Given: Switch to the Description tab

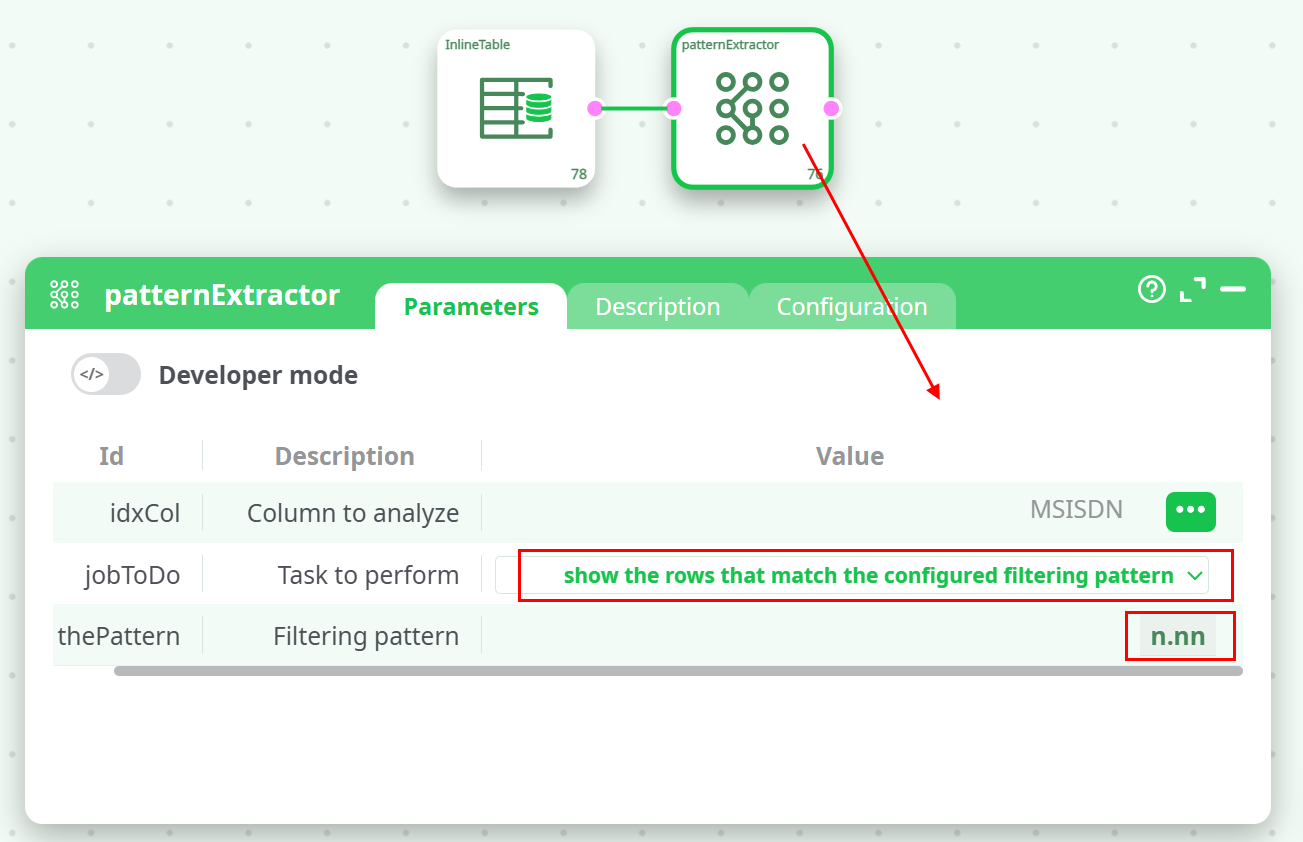Looking at the screenshot, I should tap(657, 307).
